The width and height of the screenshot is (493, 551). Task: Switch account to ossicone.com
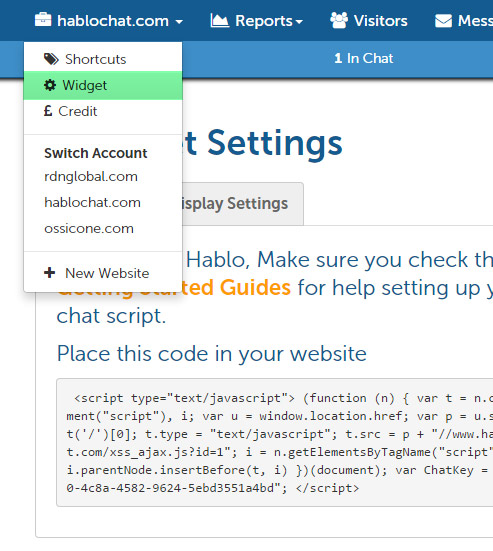click(x=89, y=229)
